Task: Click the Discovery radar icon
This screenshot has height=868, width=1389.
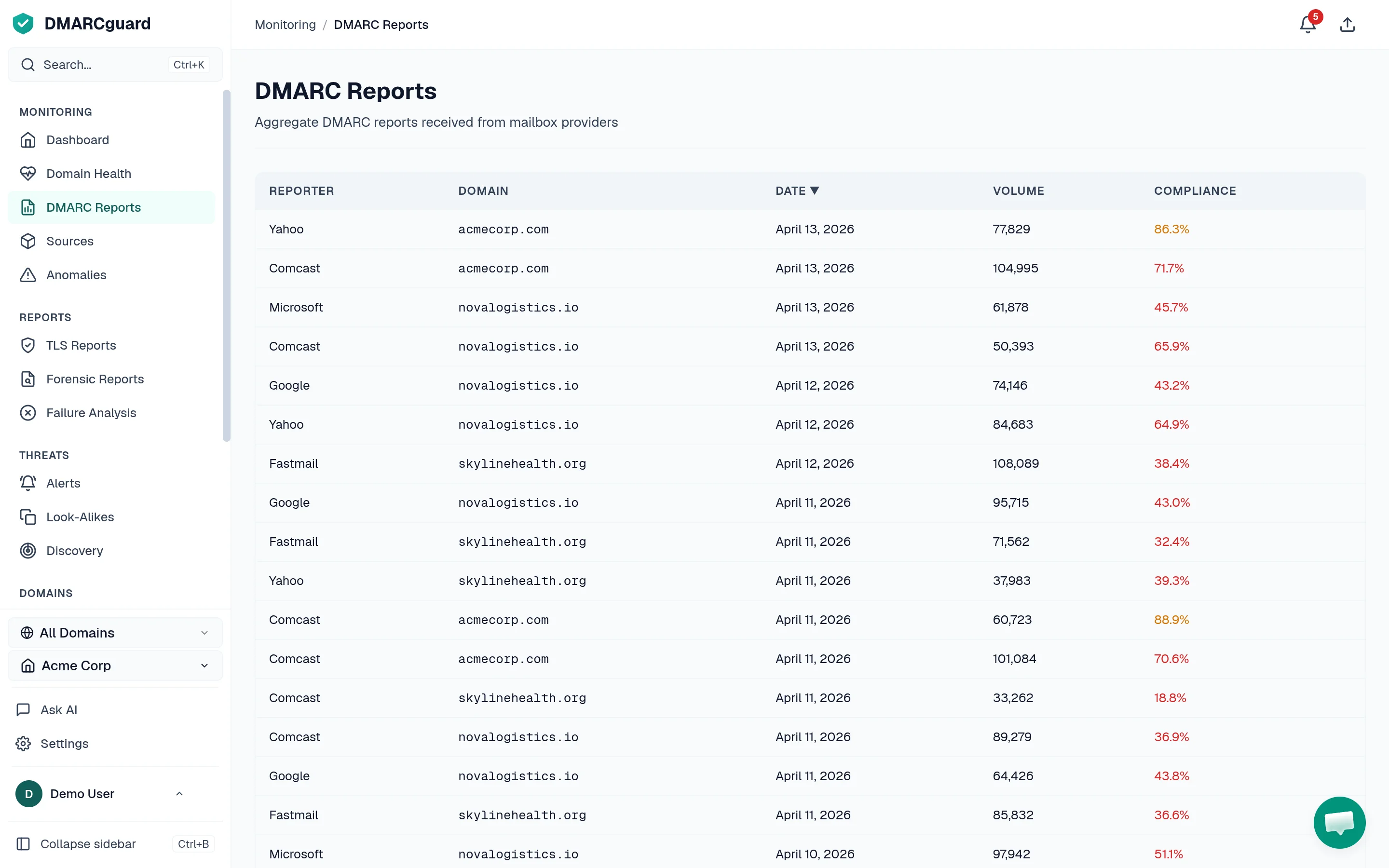Action: coord(27,551)
